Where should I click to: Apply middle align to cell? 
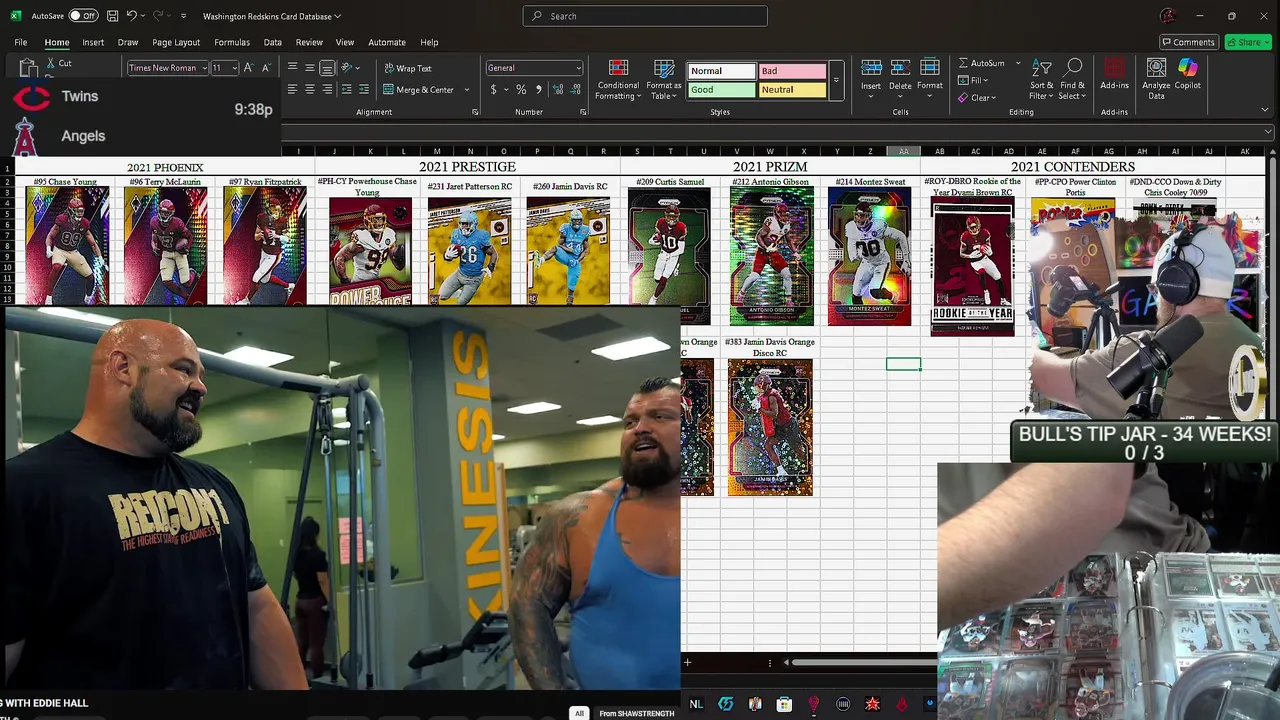pos(310,68)
